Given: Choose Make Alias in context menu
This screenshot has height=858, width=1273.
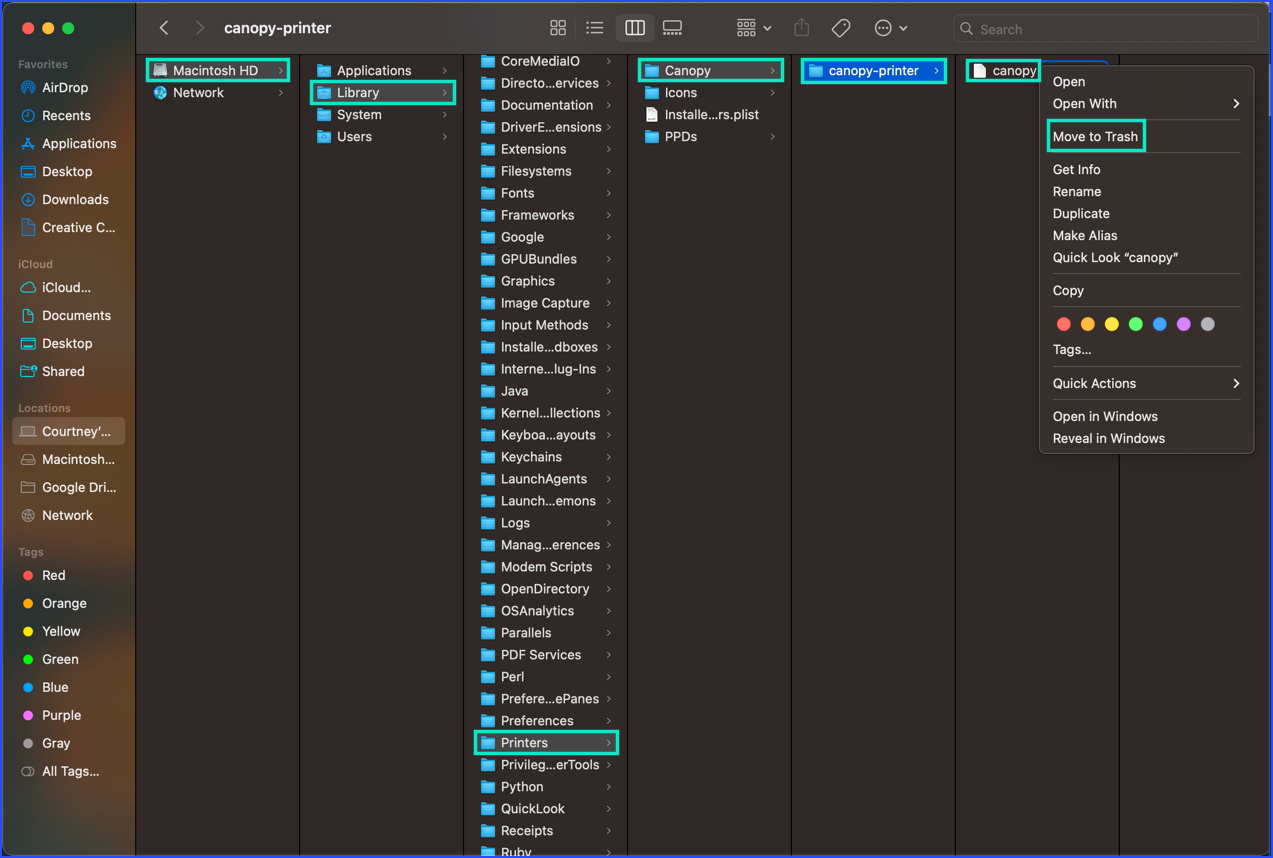Looking at the screenshot, I should 1085,235.
